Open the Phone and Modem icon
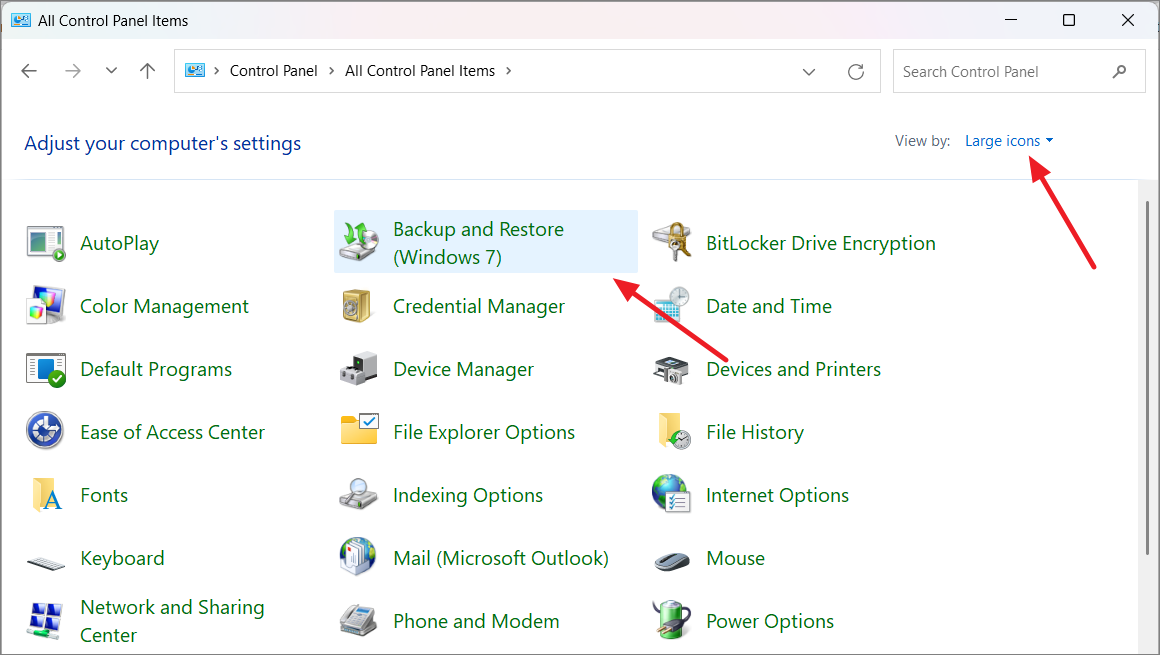The width and height of the screenshot is (1160, 655). tap(359, 620)
